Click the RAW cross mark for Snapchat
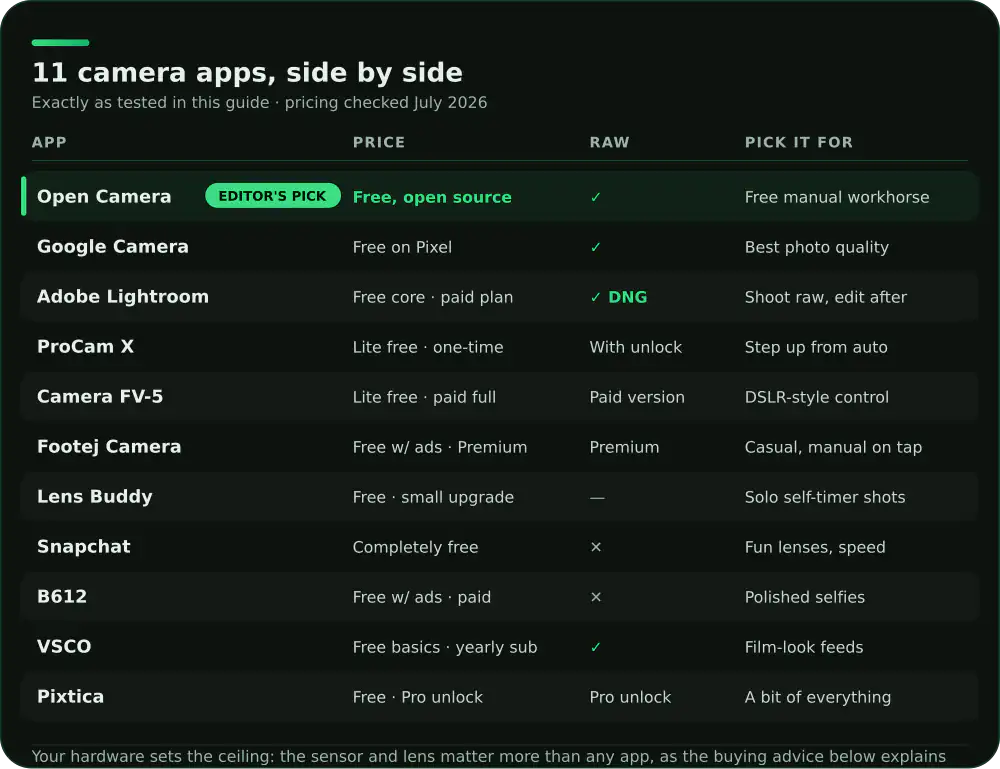Viewport: 1000px width, 769px height. (x=596, y=547)
